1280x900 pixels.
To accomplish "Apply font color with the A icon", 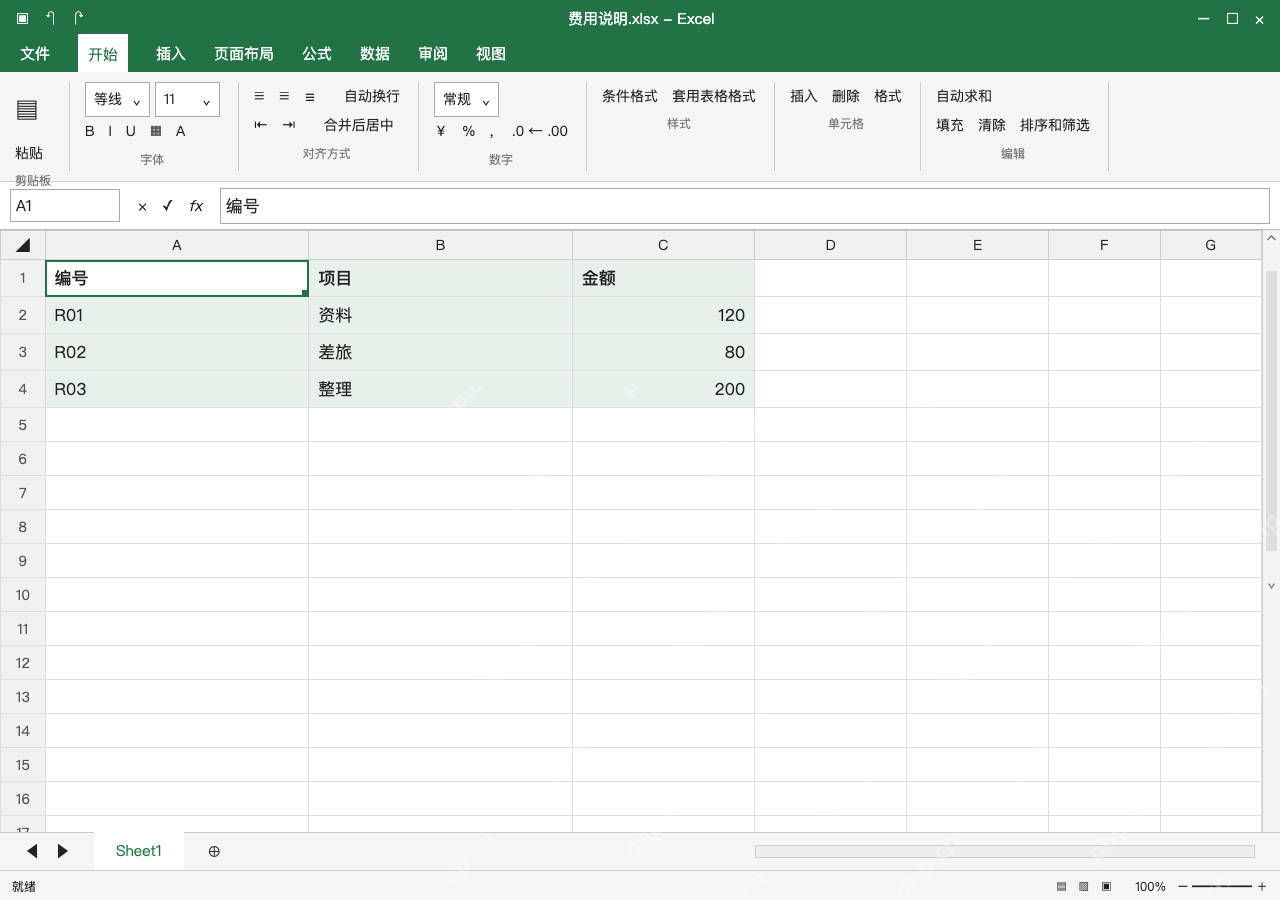I will point(181,131).
